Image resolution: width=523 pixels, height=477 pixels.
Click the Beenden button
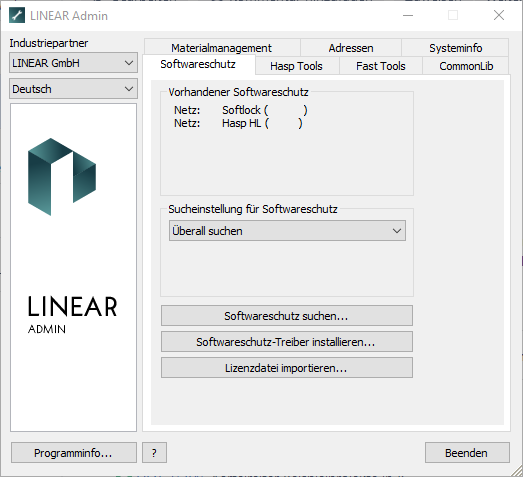click(467, 453)
